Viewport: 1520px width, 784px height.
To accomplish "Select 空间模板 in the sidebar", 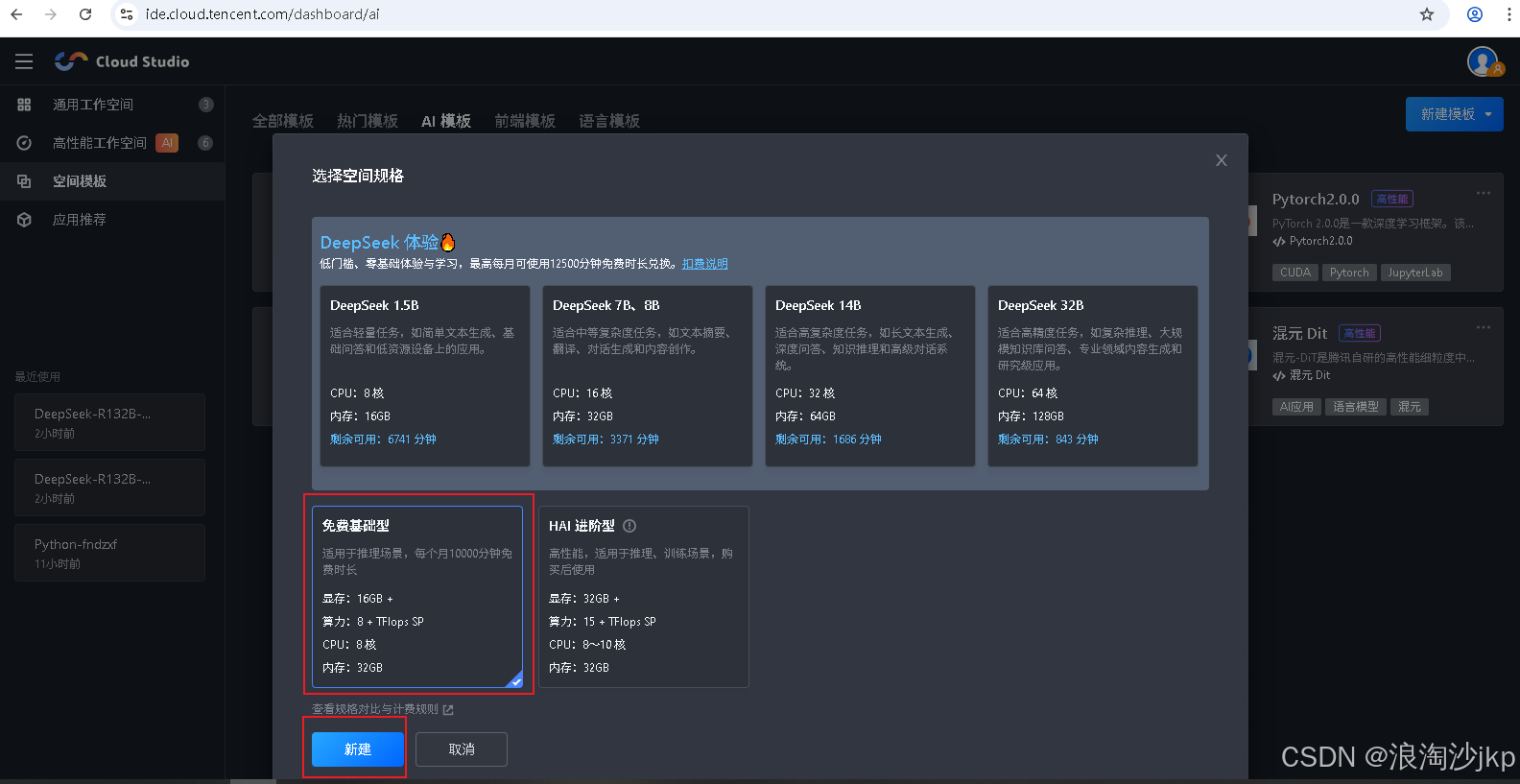I will 112,181.
